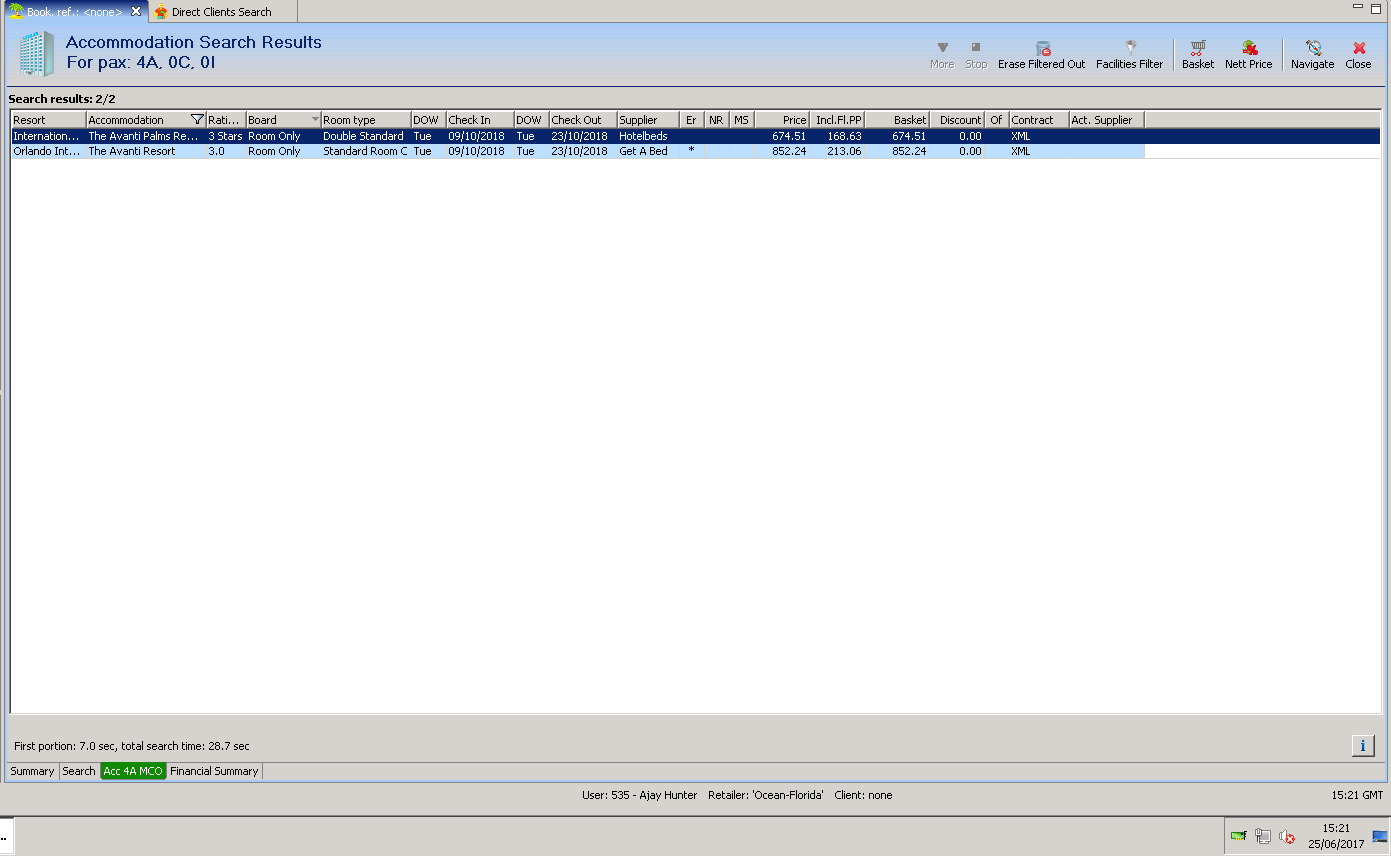Click the muted volume tray icon
The height and width of the screenshot is (856, 1391).
coord(1287,836)
